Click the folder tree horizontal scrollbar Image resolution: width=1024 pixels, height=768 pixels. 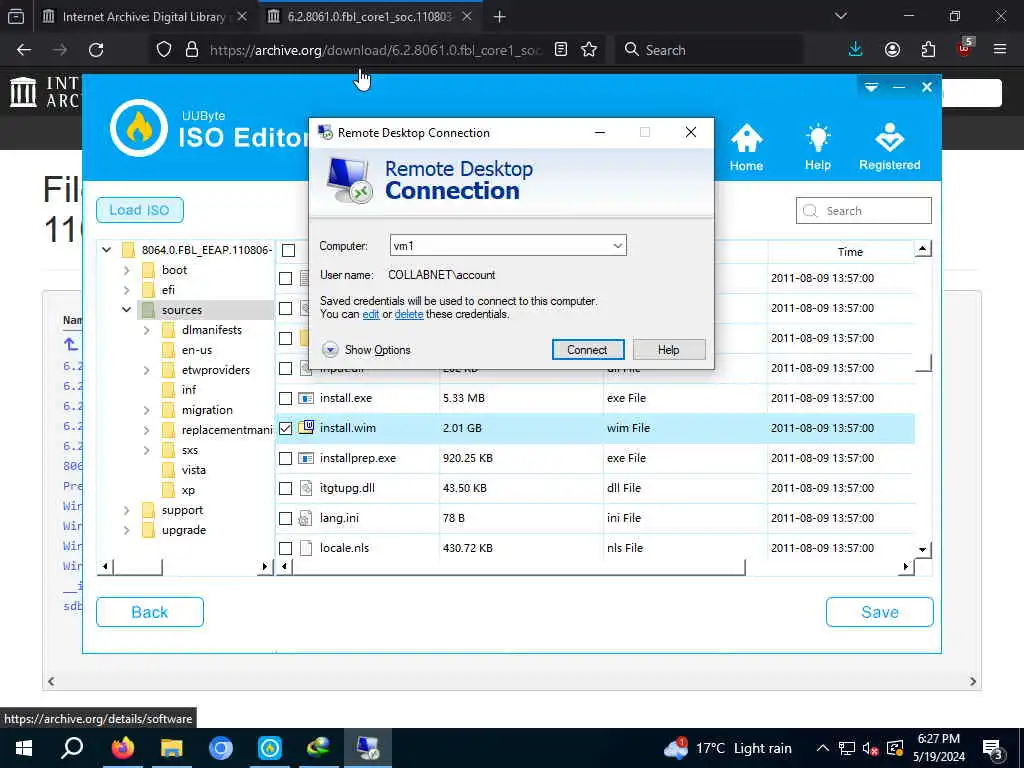click(138, 566)
